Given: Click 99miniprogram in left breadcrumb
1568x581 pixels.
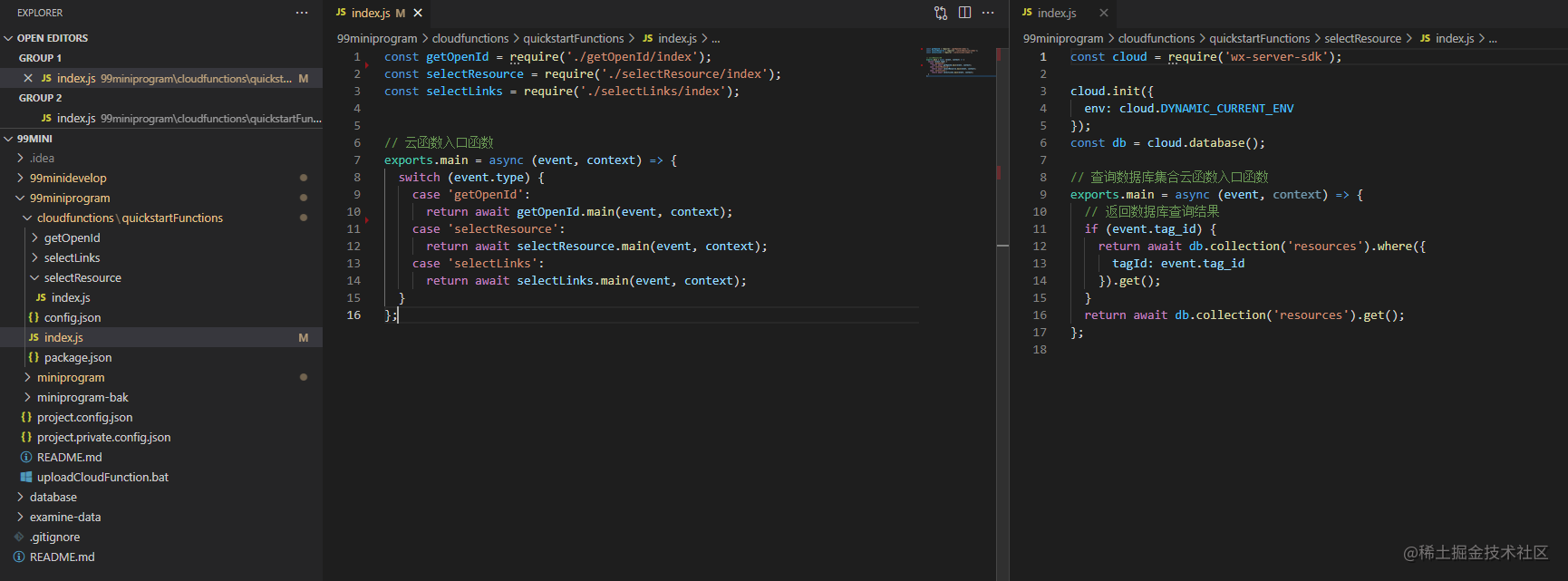Looking at the screenshot, I should point(377,39).
